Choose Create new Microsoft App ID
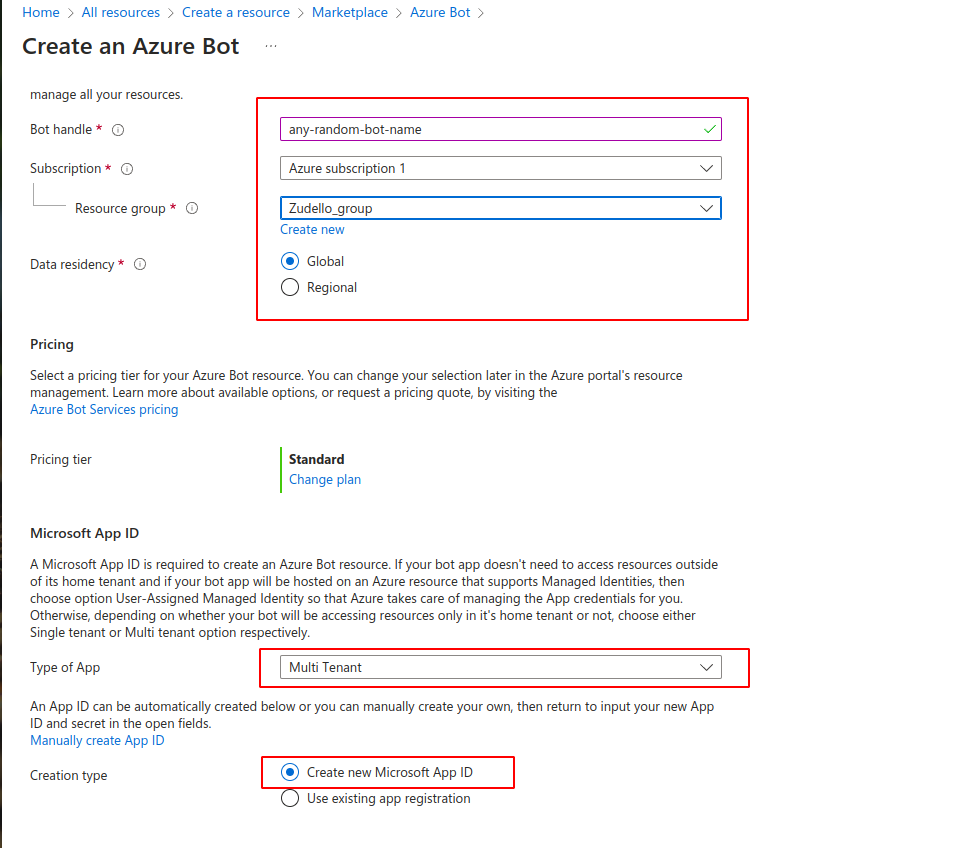 [x=290, y=772]
